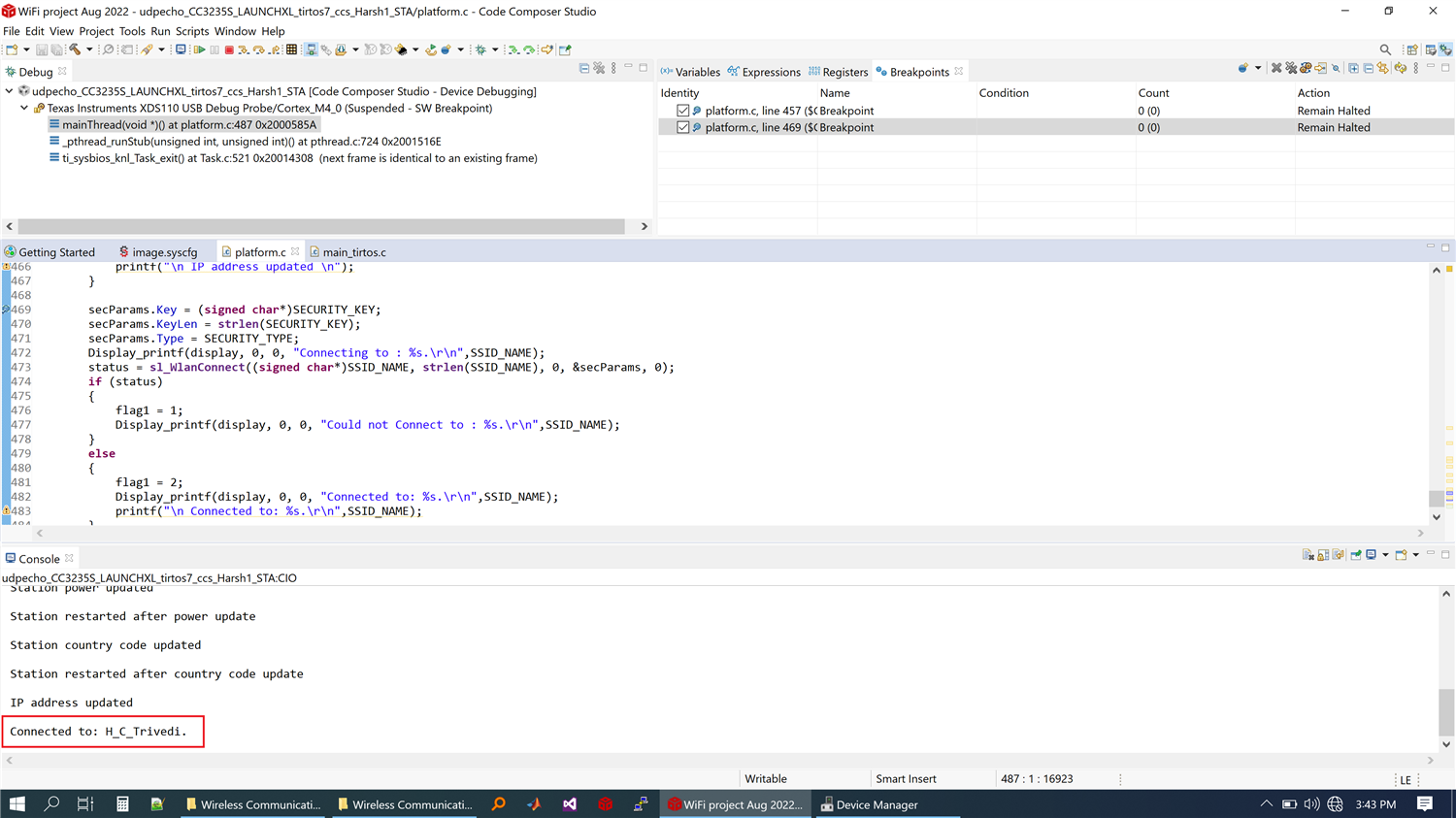This screenshot has width=1456, height=818.
Task: Open new breakpoint dropdown arrow in Breakpoints view
Action: click(1258, 68)
